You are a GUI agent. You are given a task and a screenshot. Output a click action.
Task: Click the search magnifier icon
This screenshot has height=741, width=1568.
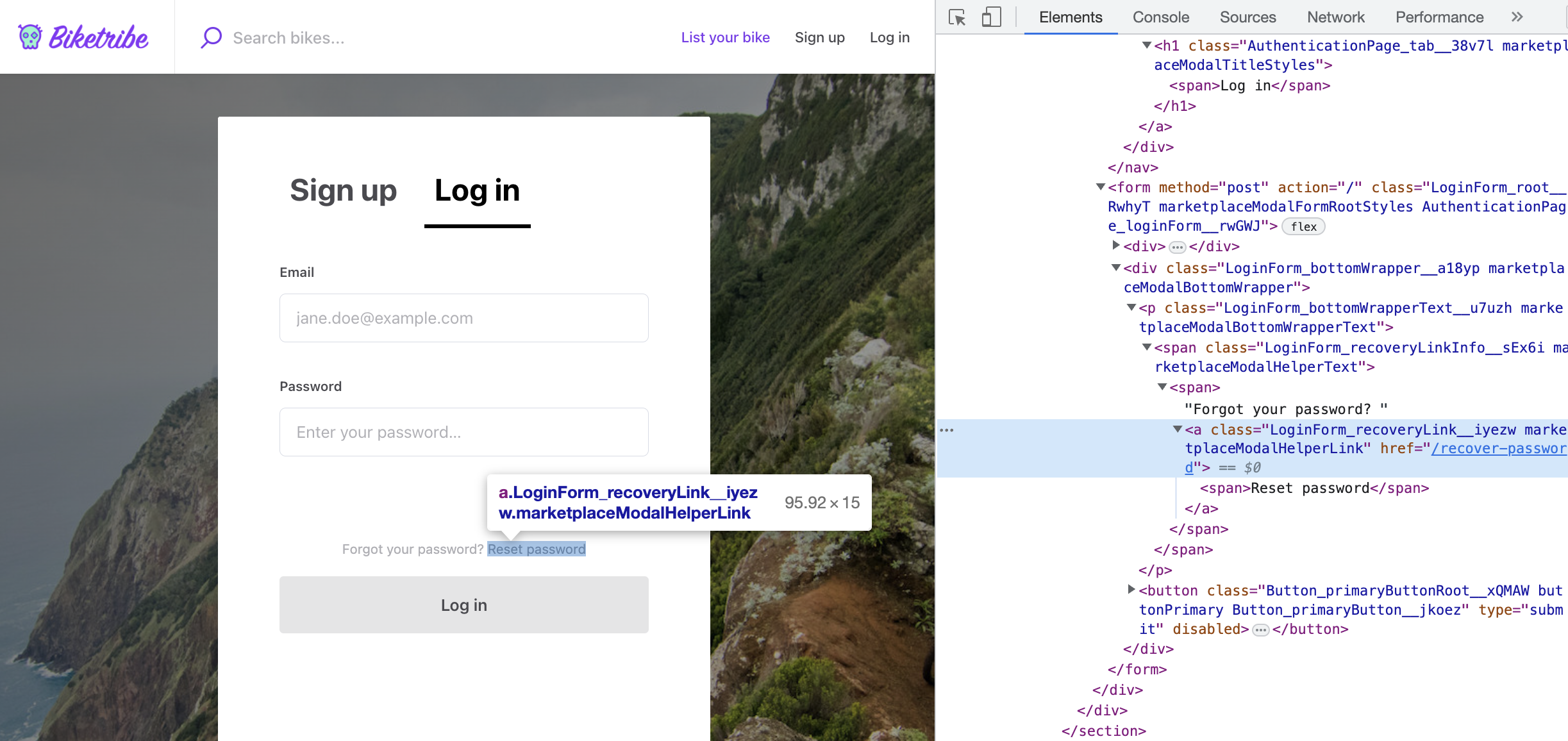point(210,37)
